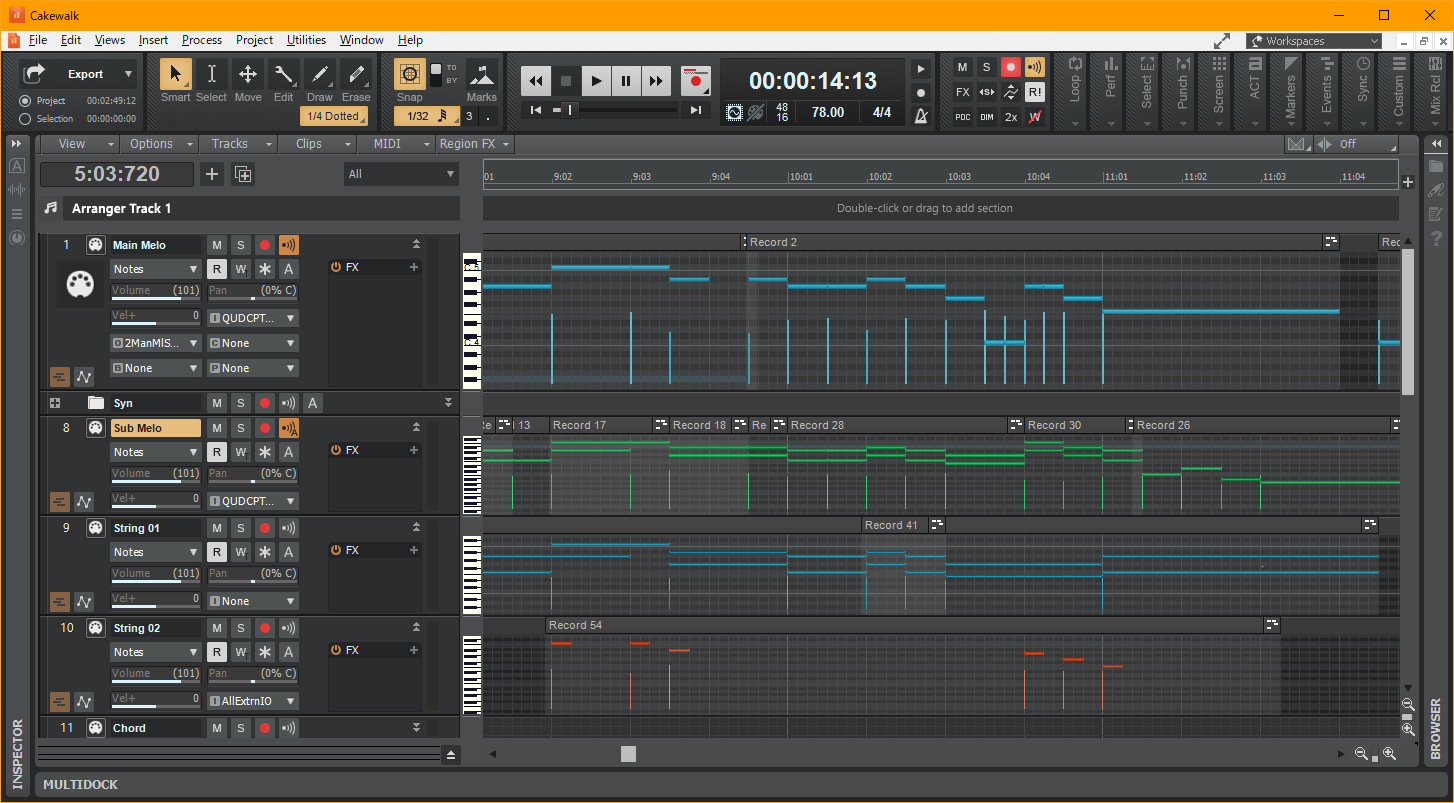Click the Sub Melo track's MIDI icon
This screenshot has width=1454, height=803.
pyautogui.click(x=95, y=428)
